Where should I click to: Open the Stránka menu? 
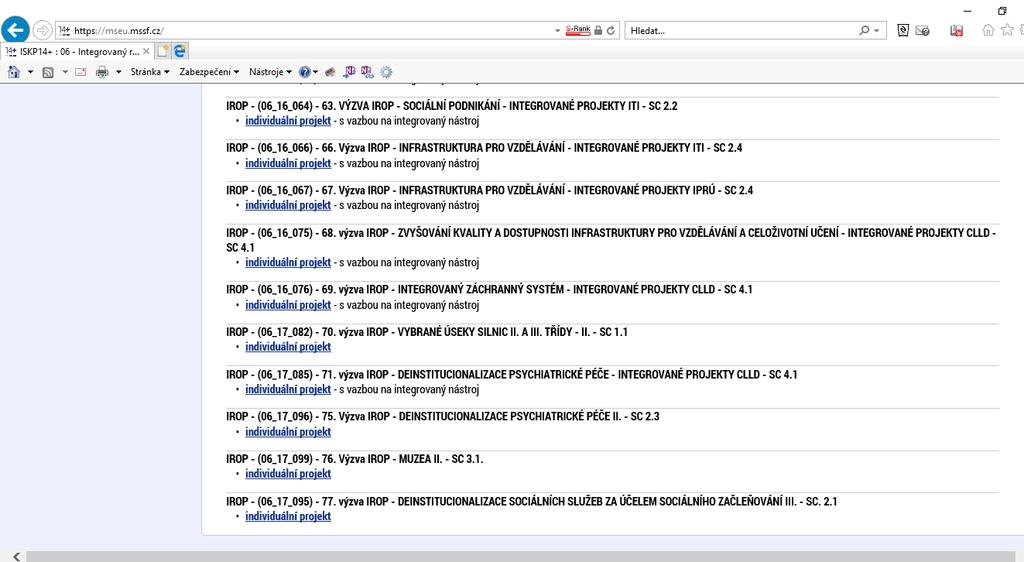pyautogui.click(x=150, y=72)
